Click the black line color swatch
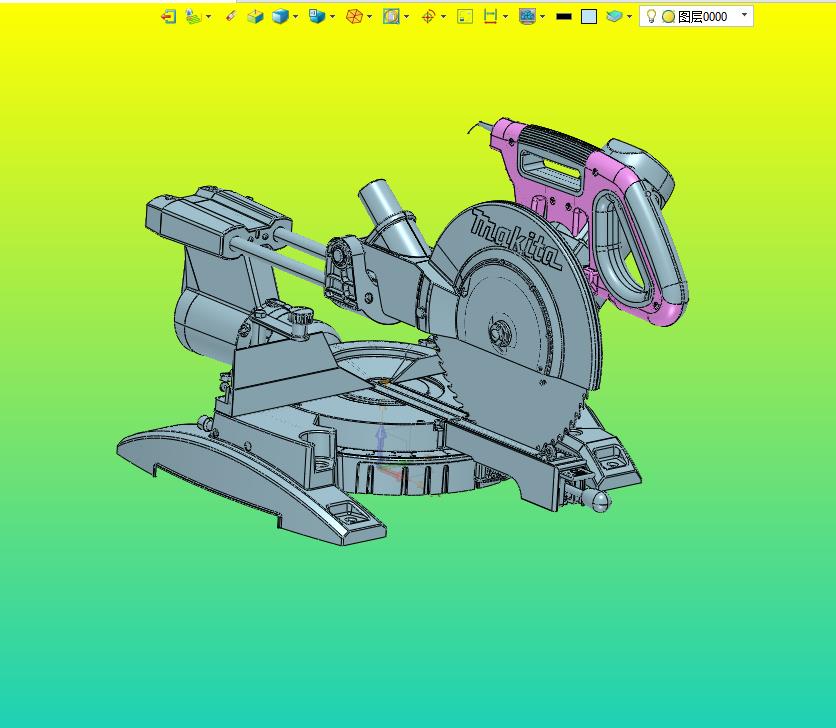The width and height of the screenshot is (836, 728). (x=564, y=17)
